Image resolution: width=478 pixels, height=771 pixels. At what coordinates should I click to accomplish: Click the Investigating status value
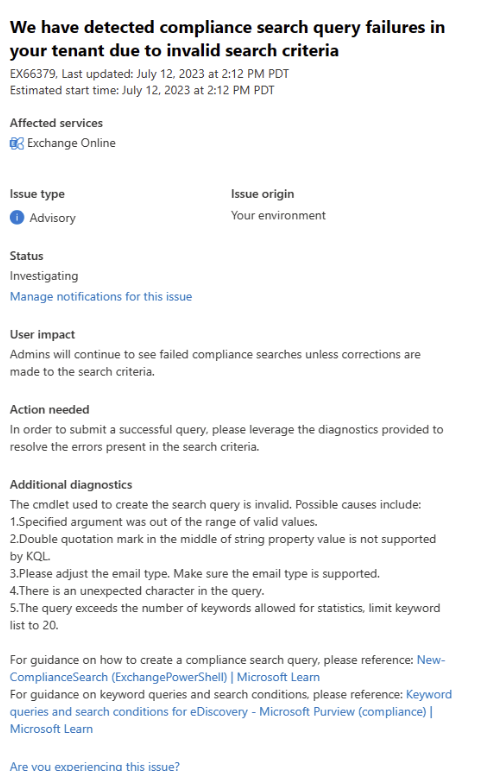pyautogui.click(x=44, y=276)
